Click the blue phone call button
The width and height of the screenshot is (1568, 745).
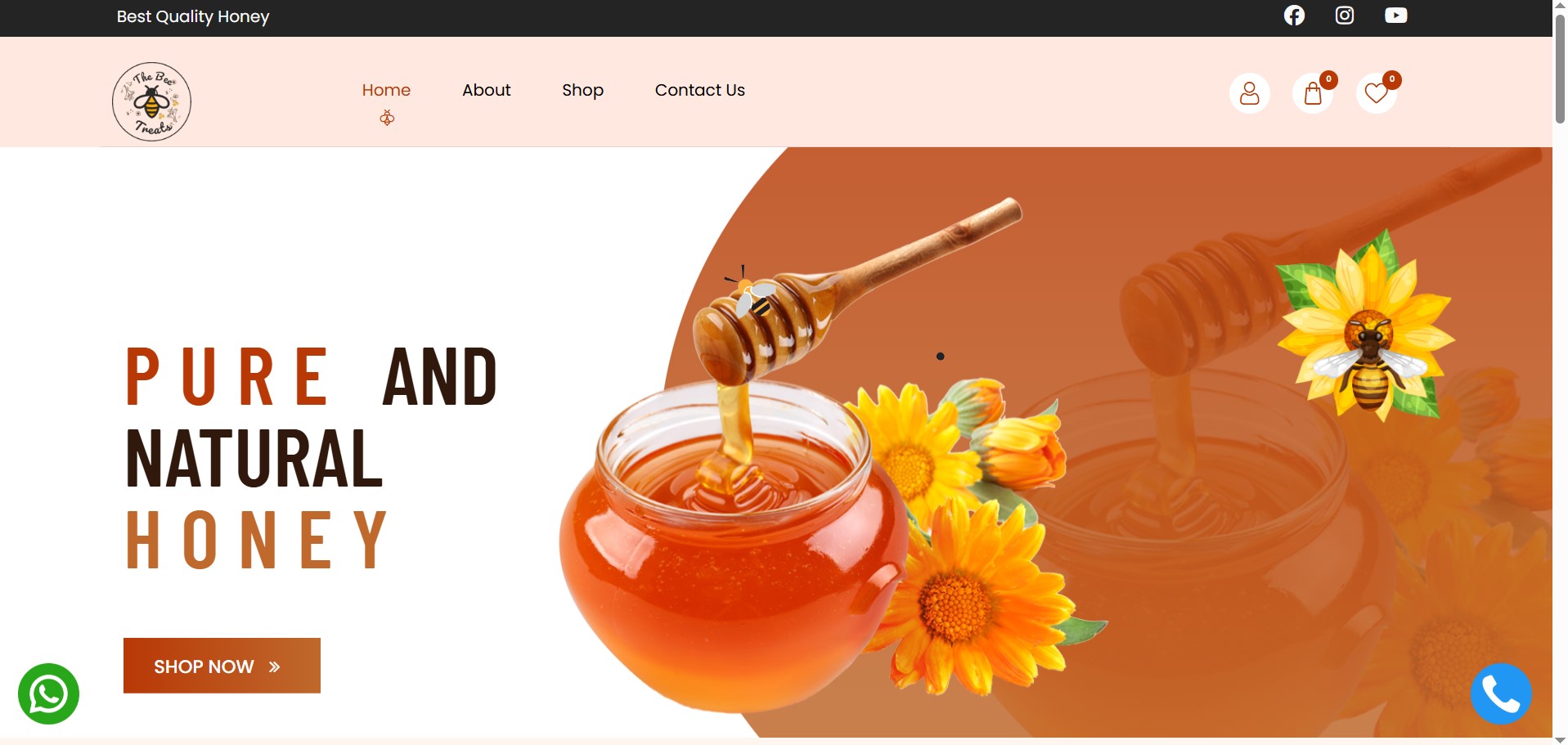point(1501,693)
